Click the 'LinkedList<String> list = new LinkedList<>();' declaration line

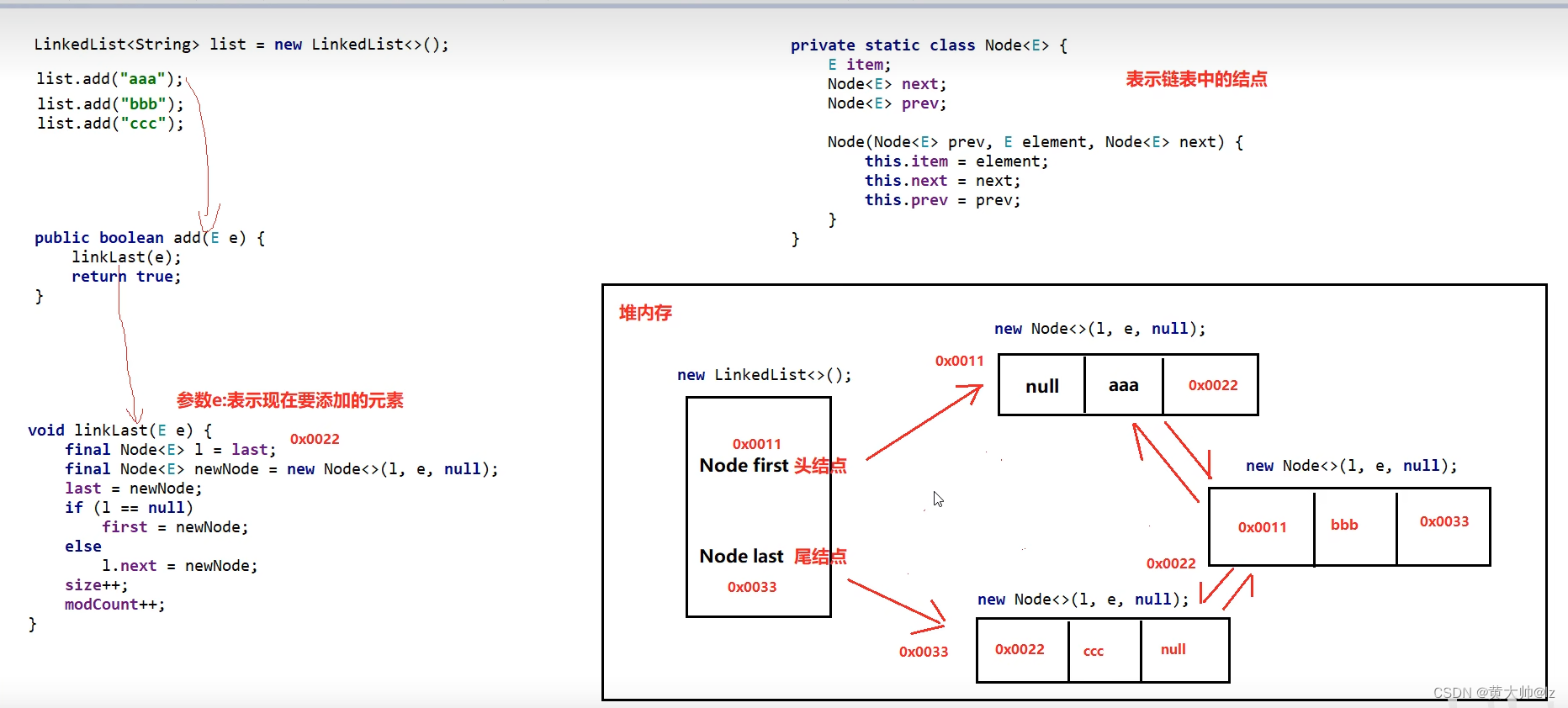coord(241,45)
